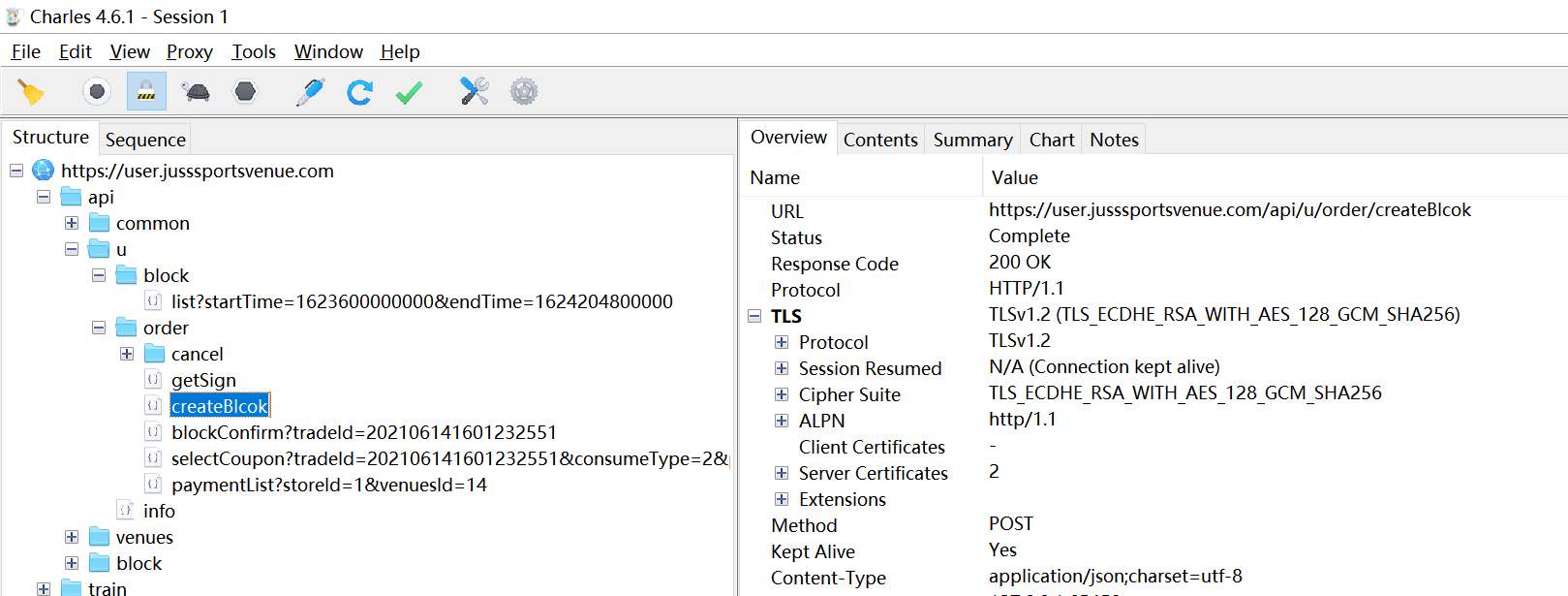The width and height of the screenshot is (1568, 596).
Task: Click the green checkmark Validate icon
Action: click(x=410, y=92)
